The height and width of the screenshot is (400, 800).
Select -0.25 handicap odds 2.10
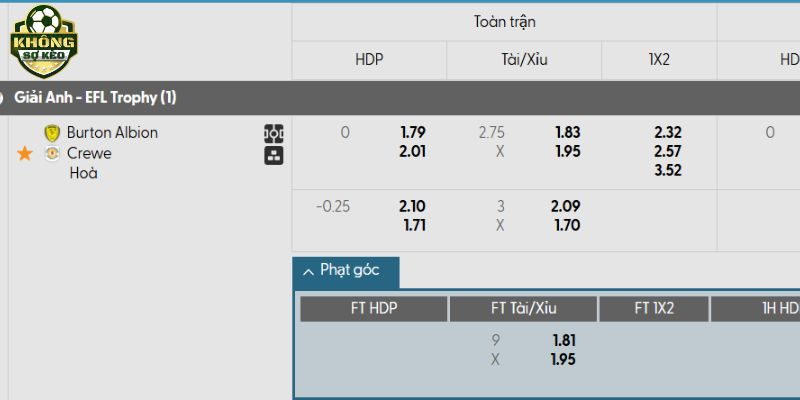[x=412, y=206]
